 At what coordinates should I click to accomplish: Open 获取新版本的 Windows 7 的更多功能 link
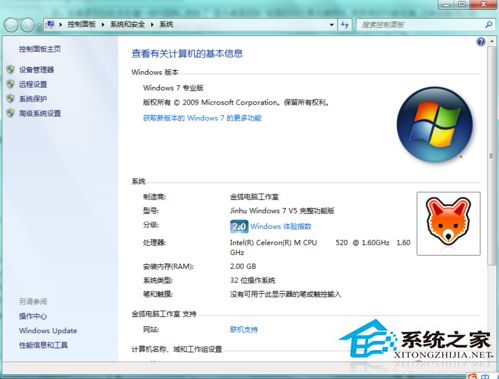[202, 118]
